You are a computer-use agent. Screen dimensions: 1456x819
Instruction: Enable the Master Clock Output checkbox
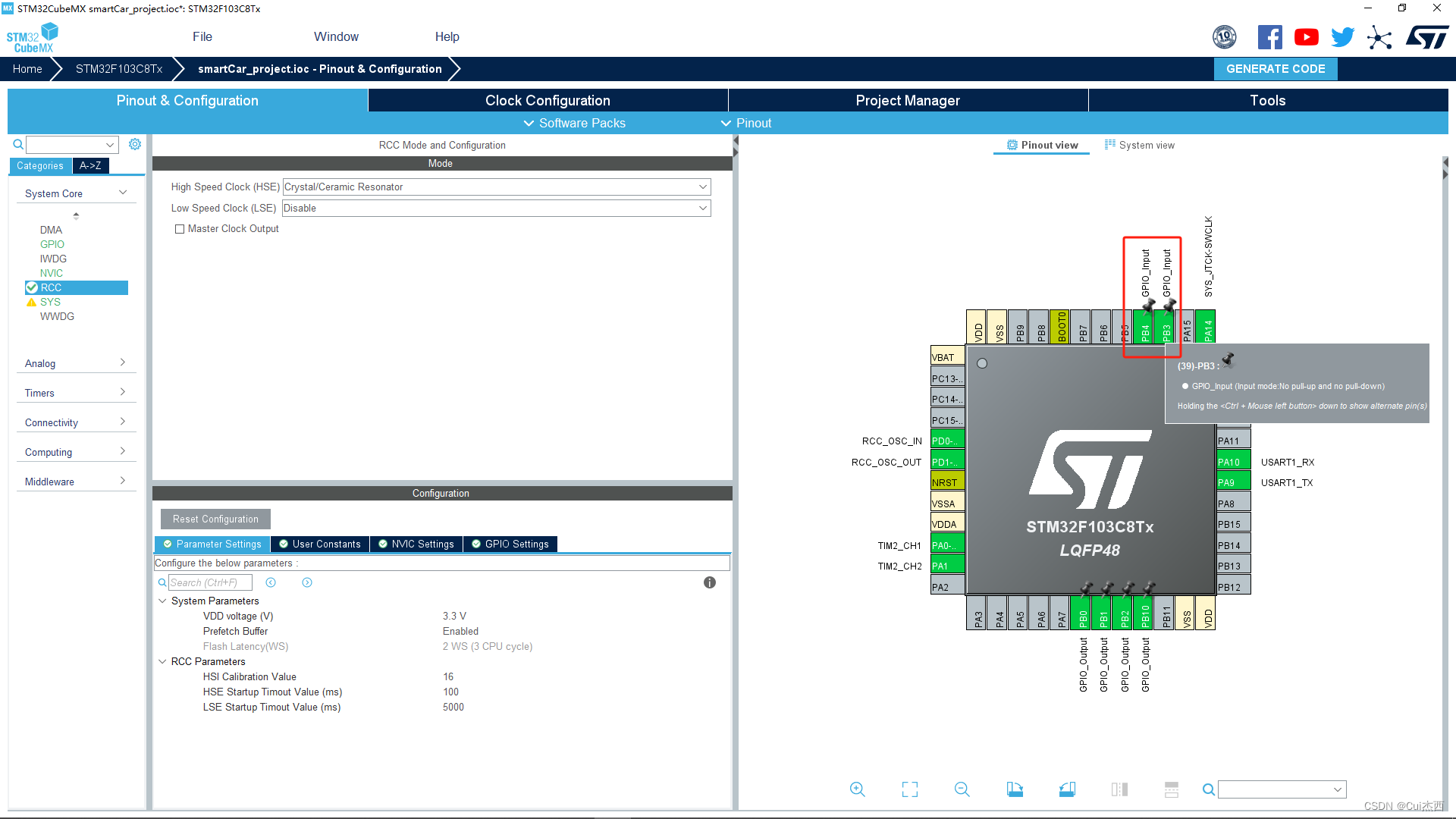tap(180, 229)
